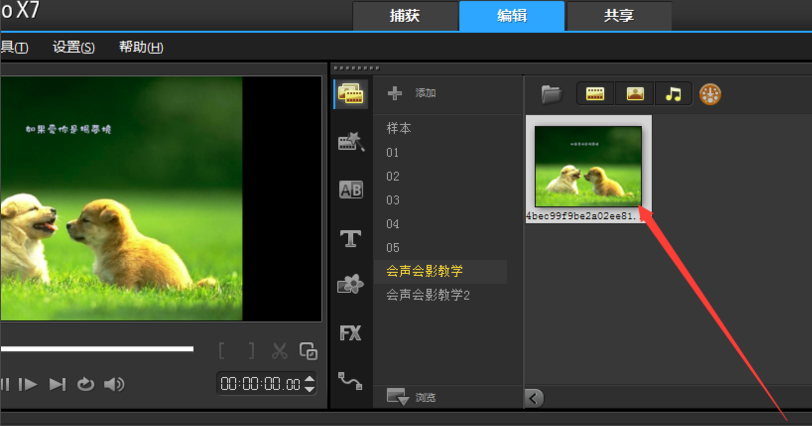
Task: Switch to the 捕获 (Capture) tab
Action: click(405, 16)
